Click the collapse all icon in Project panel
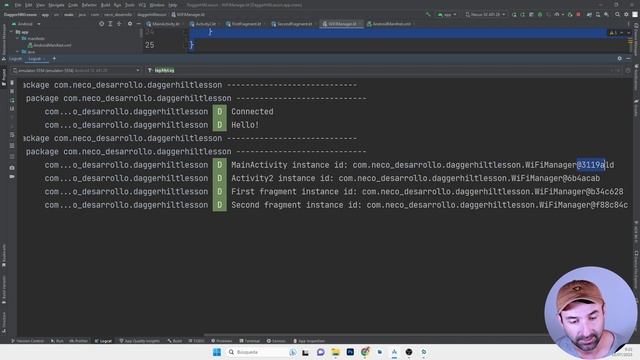Image resolution: width=640 pixels, height=360 pixels. [x=119, y=24]
